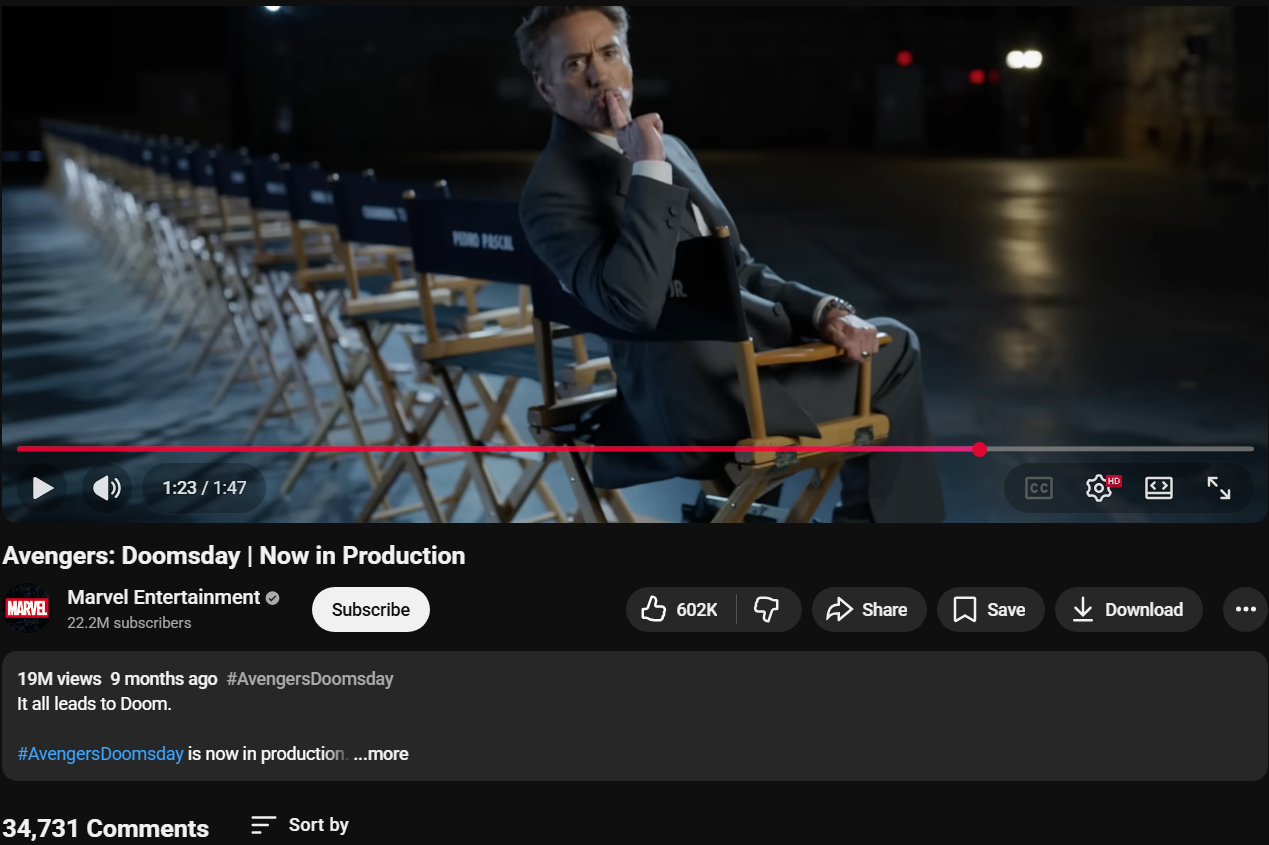Expand the description with ...more
Image resolution: width=1269 pixels, height=845 pixels.
(x=381, y=754)
